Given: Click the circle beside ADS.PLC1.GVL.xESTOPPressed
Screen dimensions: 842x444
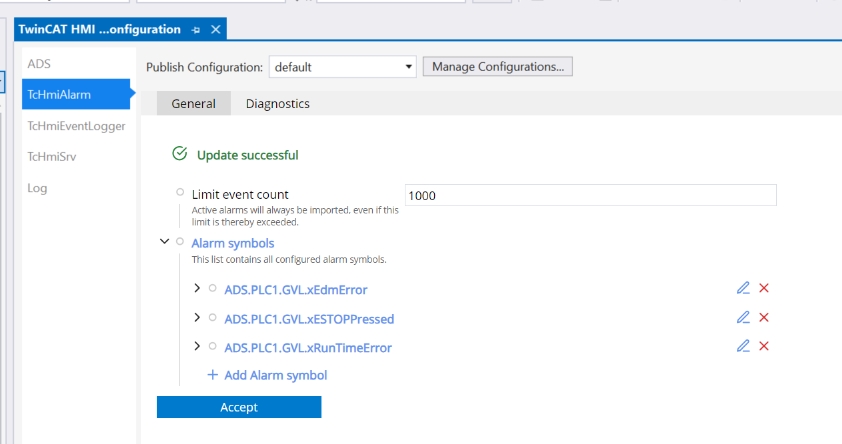Looking at the screenshot, I should (x=213, y=317).
